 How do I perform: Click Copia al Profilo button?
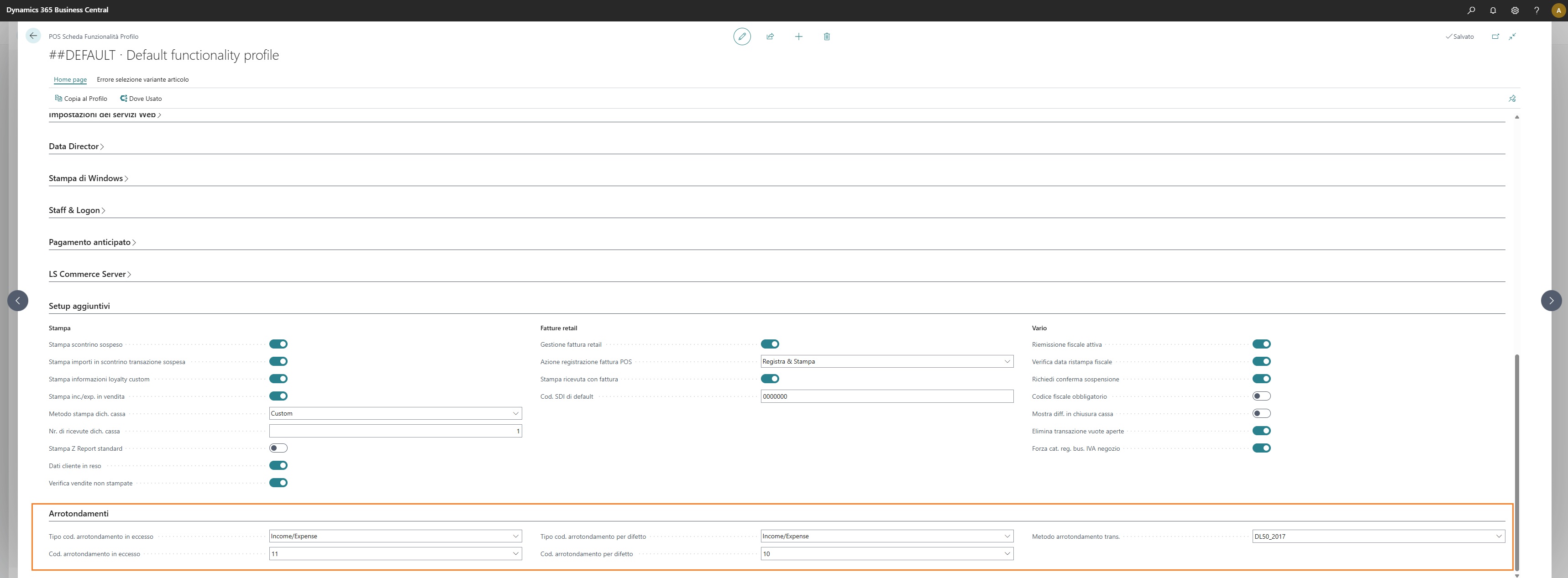click(81, 99)
